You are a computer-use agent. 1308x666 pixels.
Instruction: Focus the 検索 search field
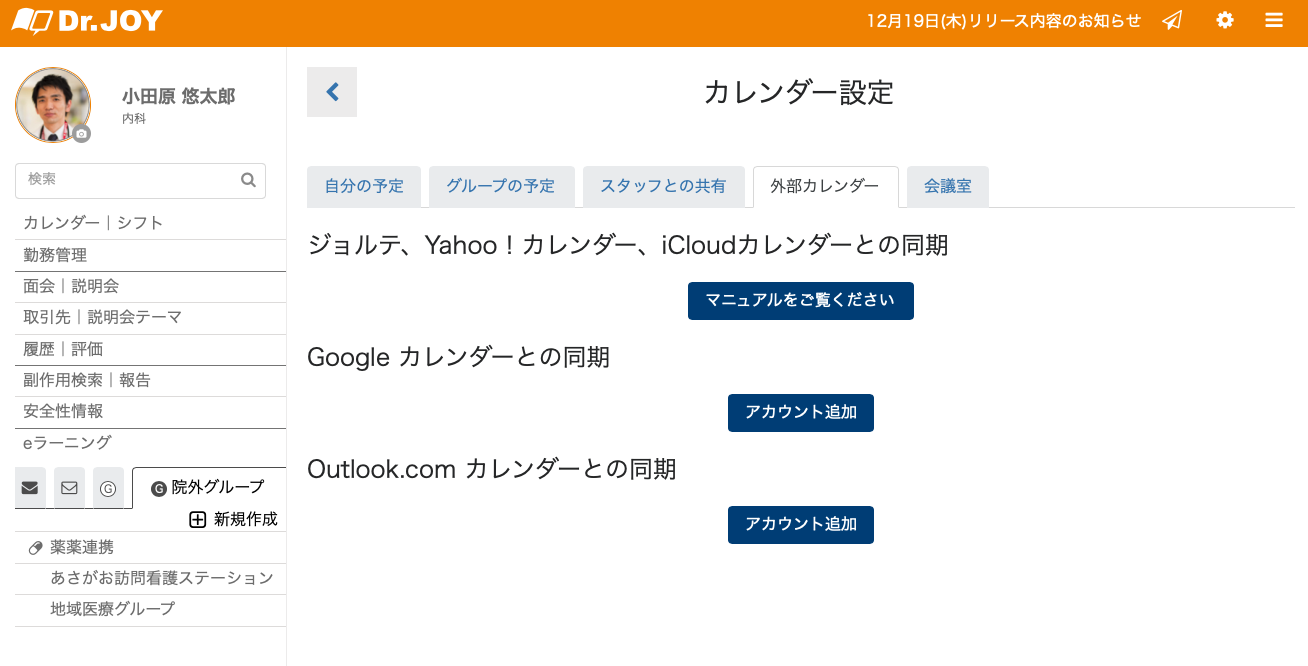(140, 180)
